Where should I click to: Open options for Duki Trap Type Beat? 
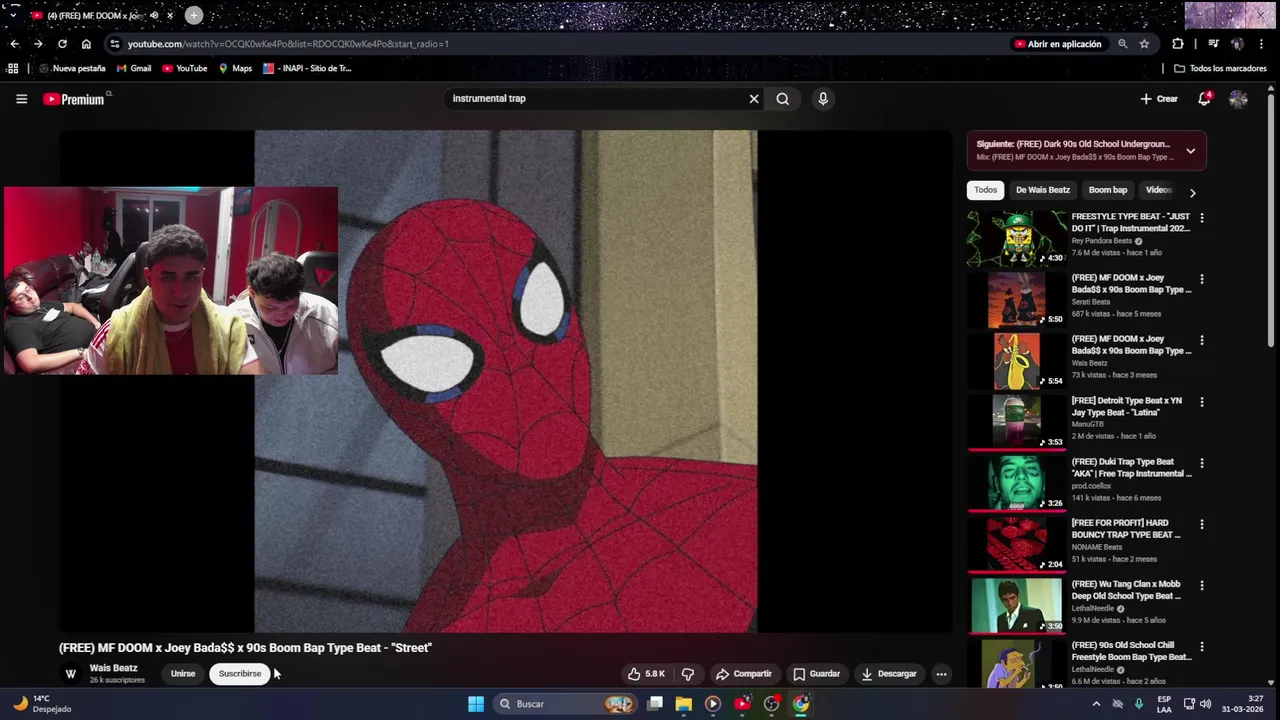pyautogui.click(x=1202, y=463)
